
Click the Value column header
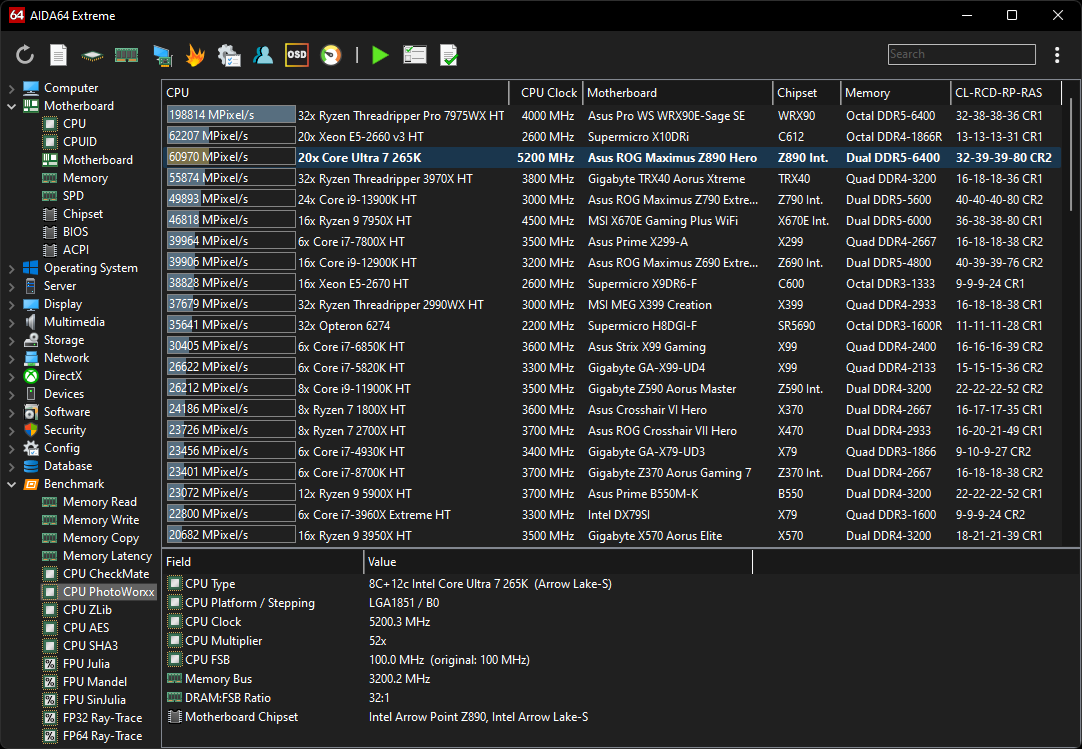[558, 562]
